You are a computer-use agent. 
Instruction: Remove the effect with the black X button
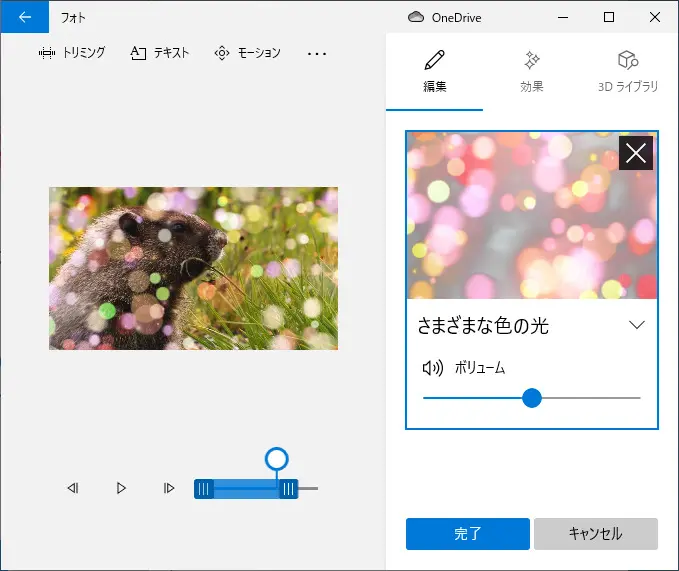pyautogui.click(x=636, y=153)
